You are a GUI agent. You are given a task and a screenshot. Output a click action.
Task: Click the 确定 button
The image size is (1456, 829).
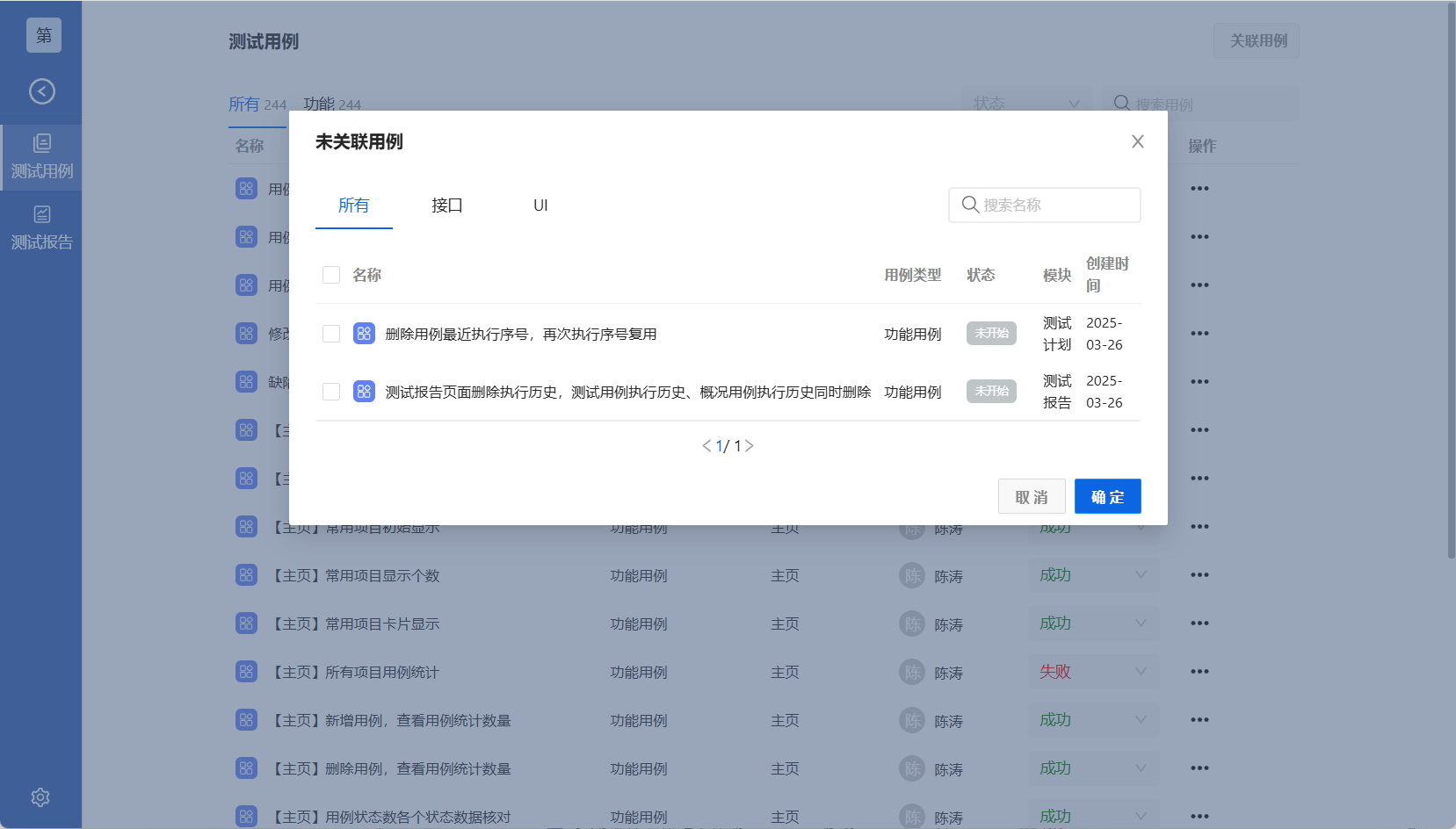1108,497
